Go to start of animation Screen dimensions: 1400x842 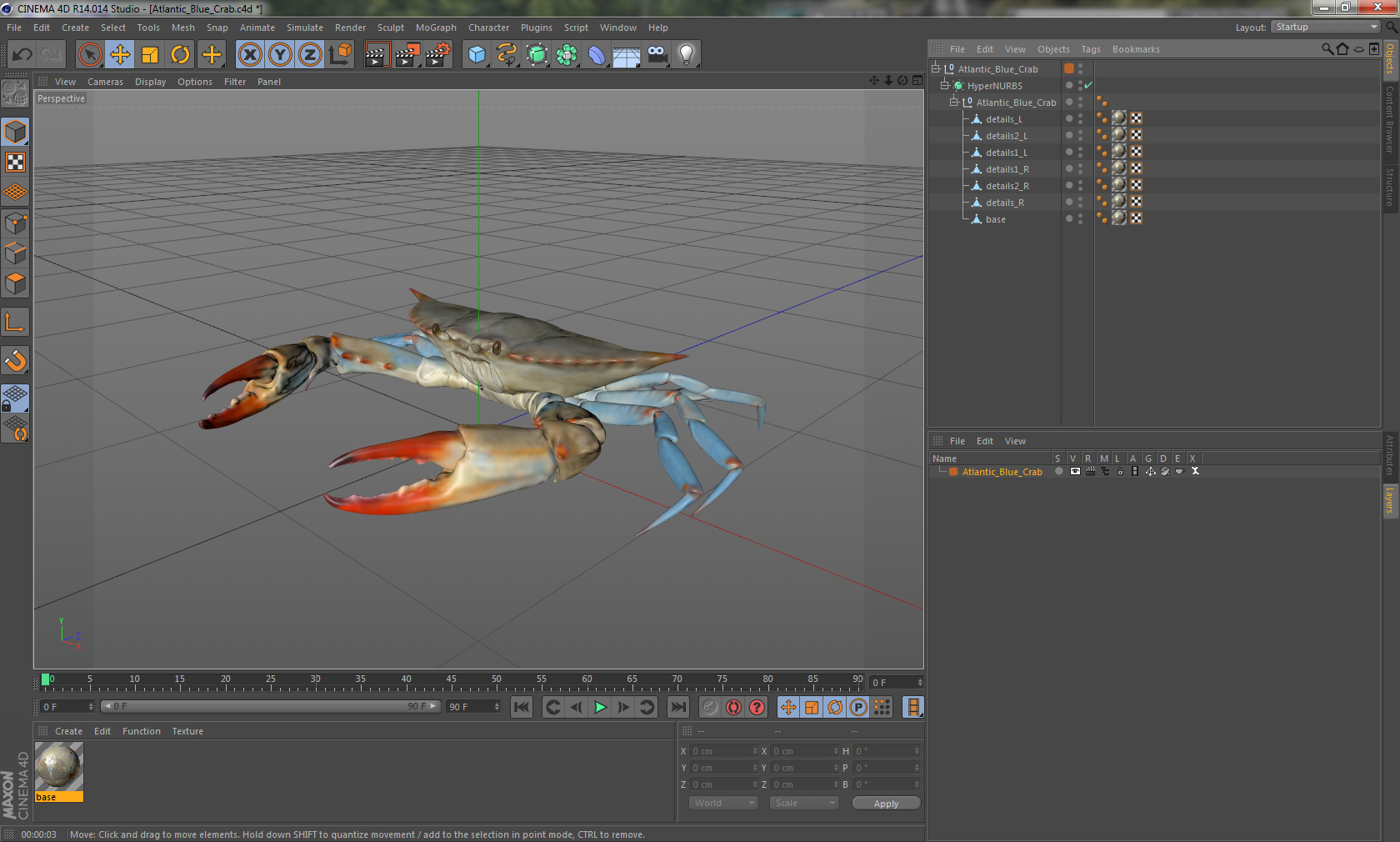coord(522,707)
